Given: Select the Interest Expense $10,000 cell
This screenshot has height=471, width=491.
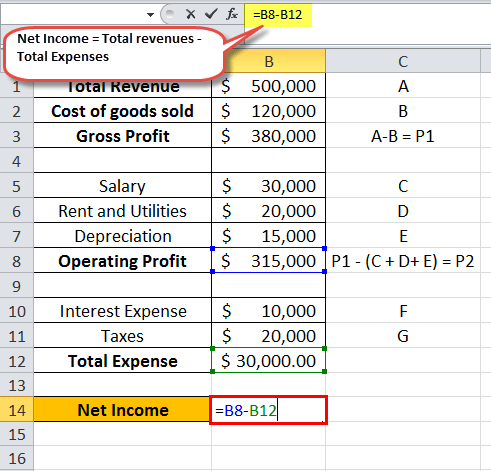Looking at the screenshot, I should pyautogui.click(x=269, y=310).
